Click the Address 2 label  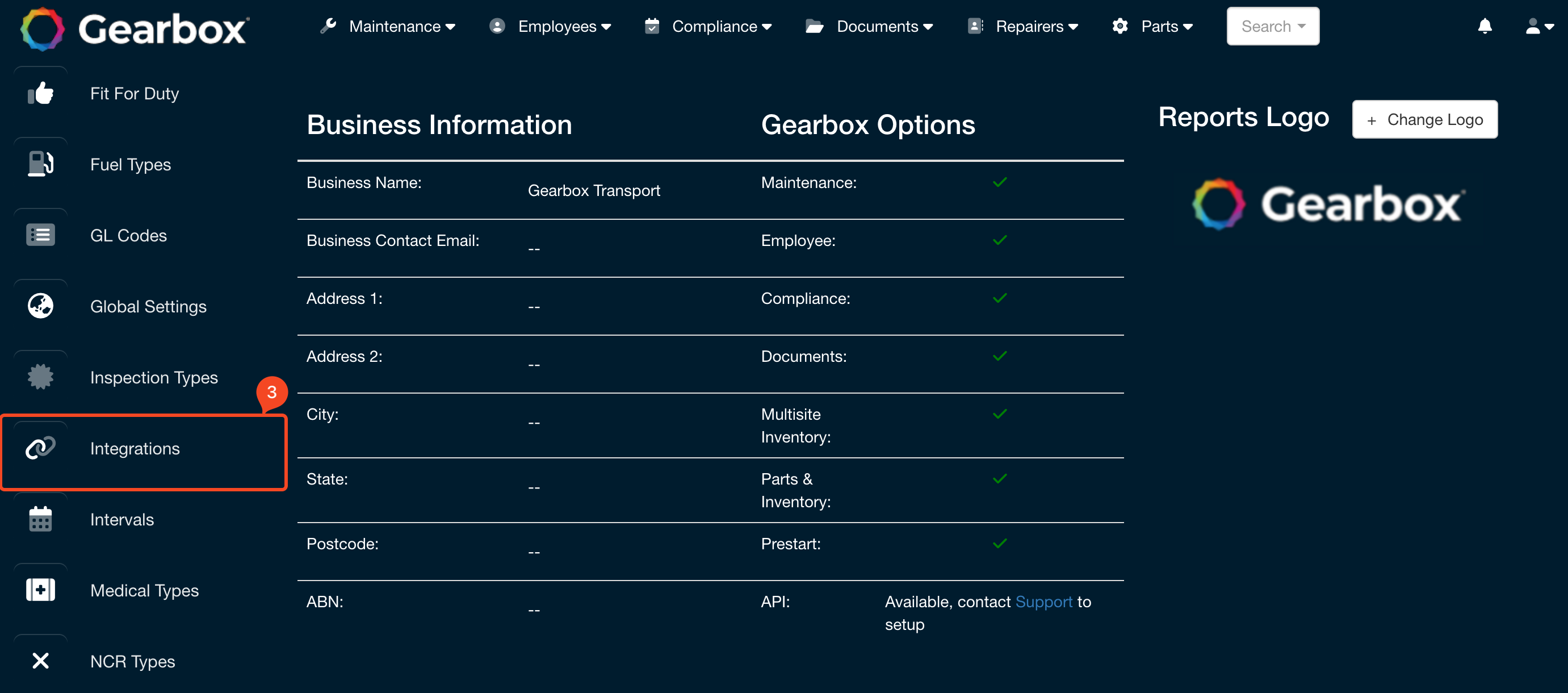pos(345,356)
